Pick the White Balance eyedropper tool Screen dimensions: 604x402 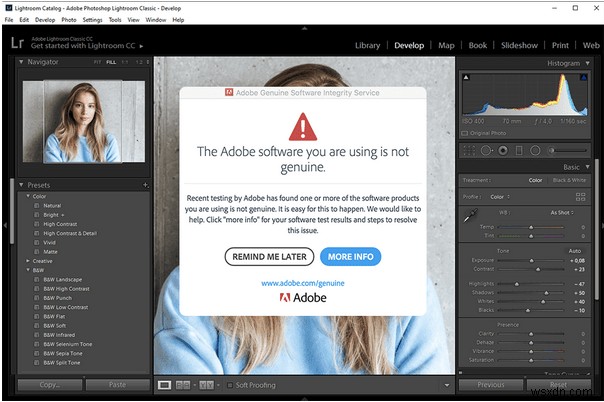470,216
